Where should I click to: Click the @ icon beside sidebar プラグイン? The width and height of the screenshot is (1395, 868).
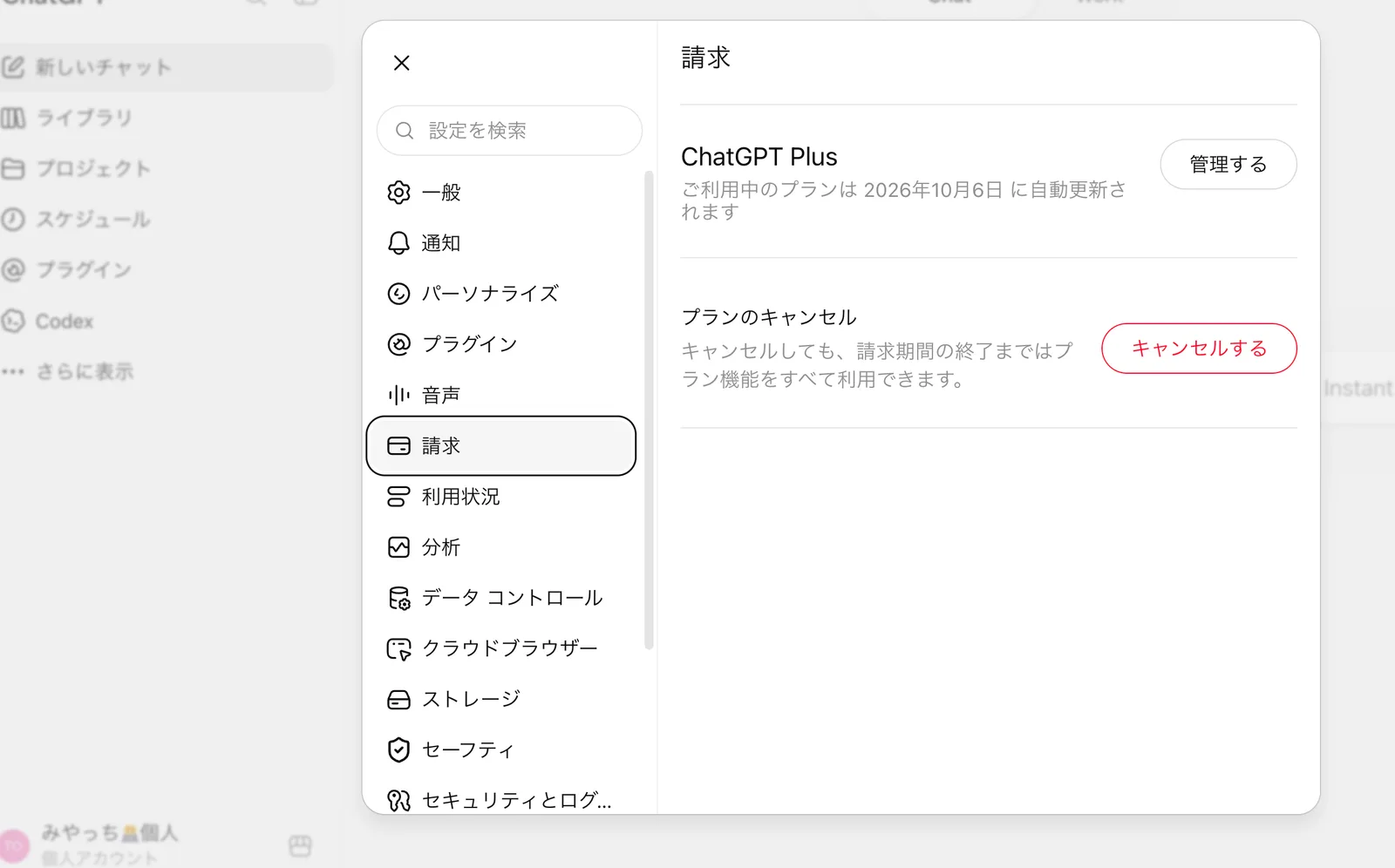[x=13, y=270]
